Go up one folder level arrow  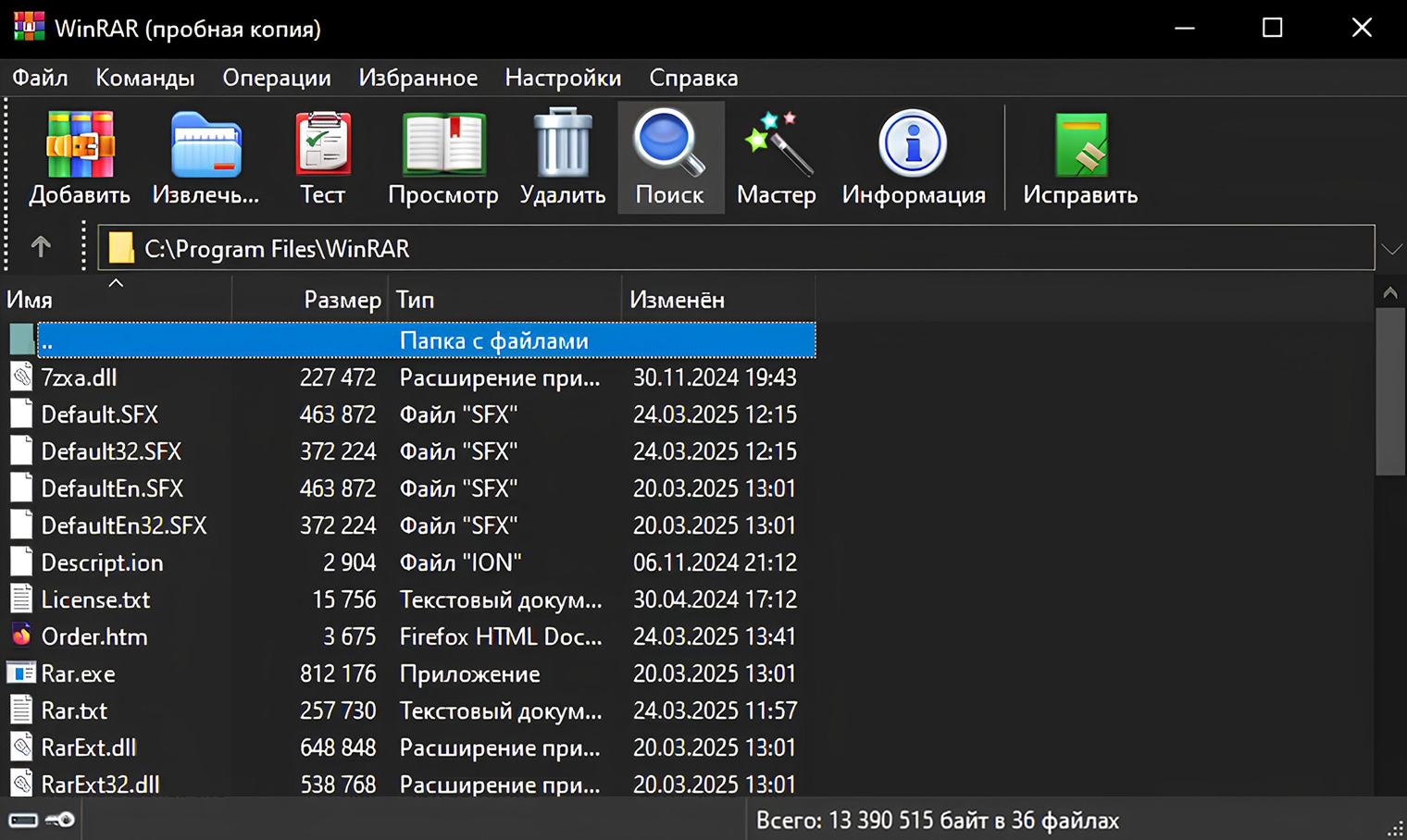coord(41,247)
